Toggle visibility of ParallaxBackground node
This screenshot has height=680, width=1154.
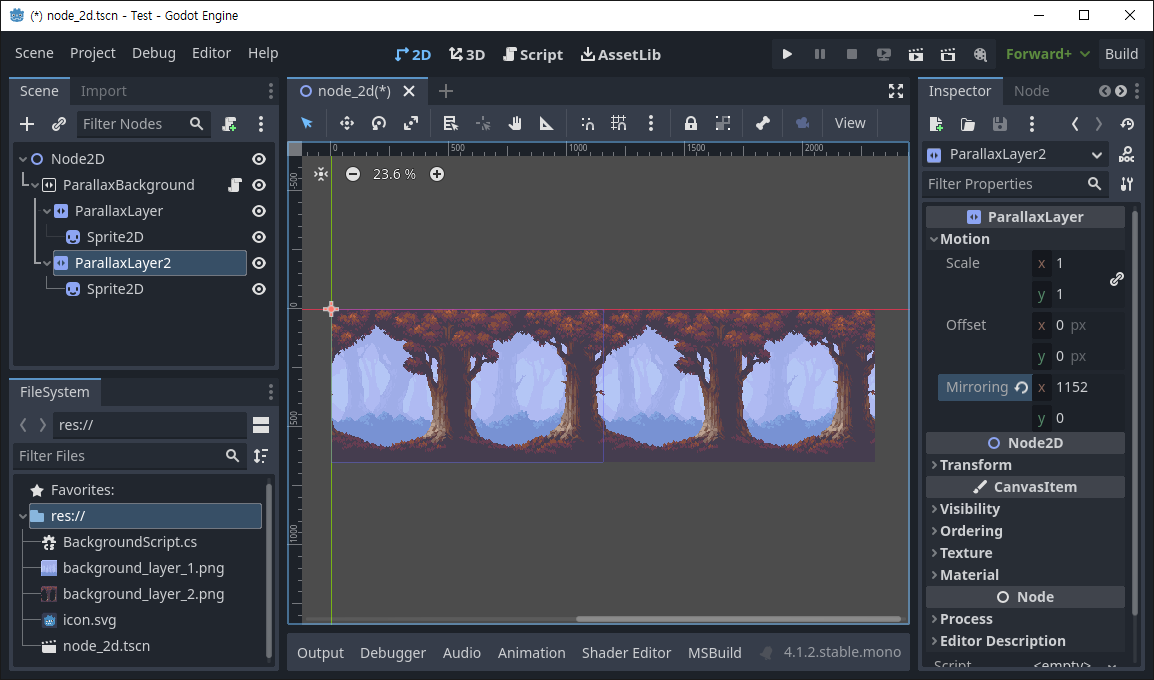(259, 185)
